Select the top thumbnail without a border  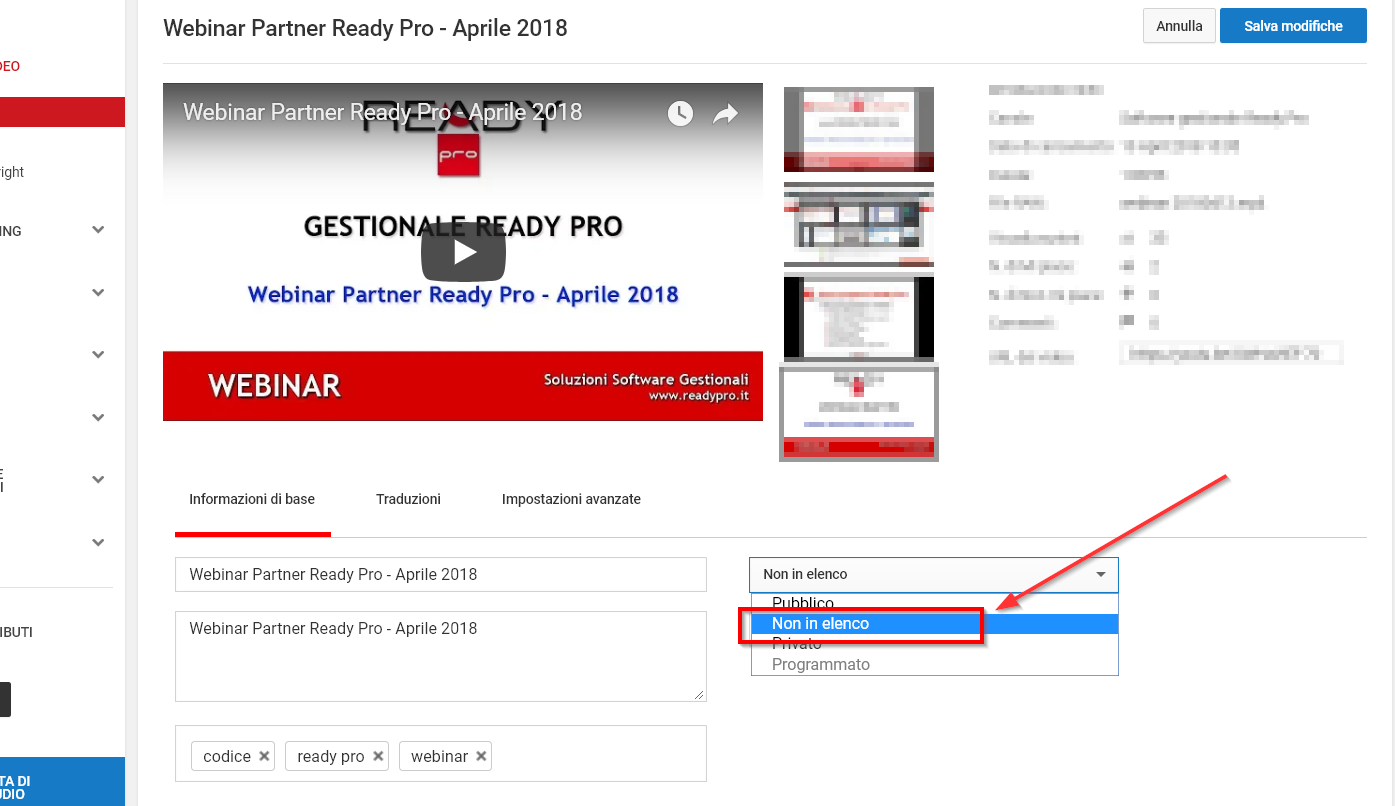pyautogui.click(x=859, y=129)
